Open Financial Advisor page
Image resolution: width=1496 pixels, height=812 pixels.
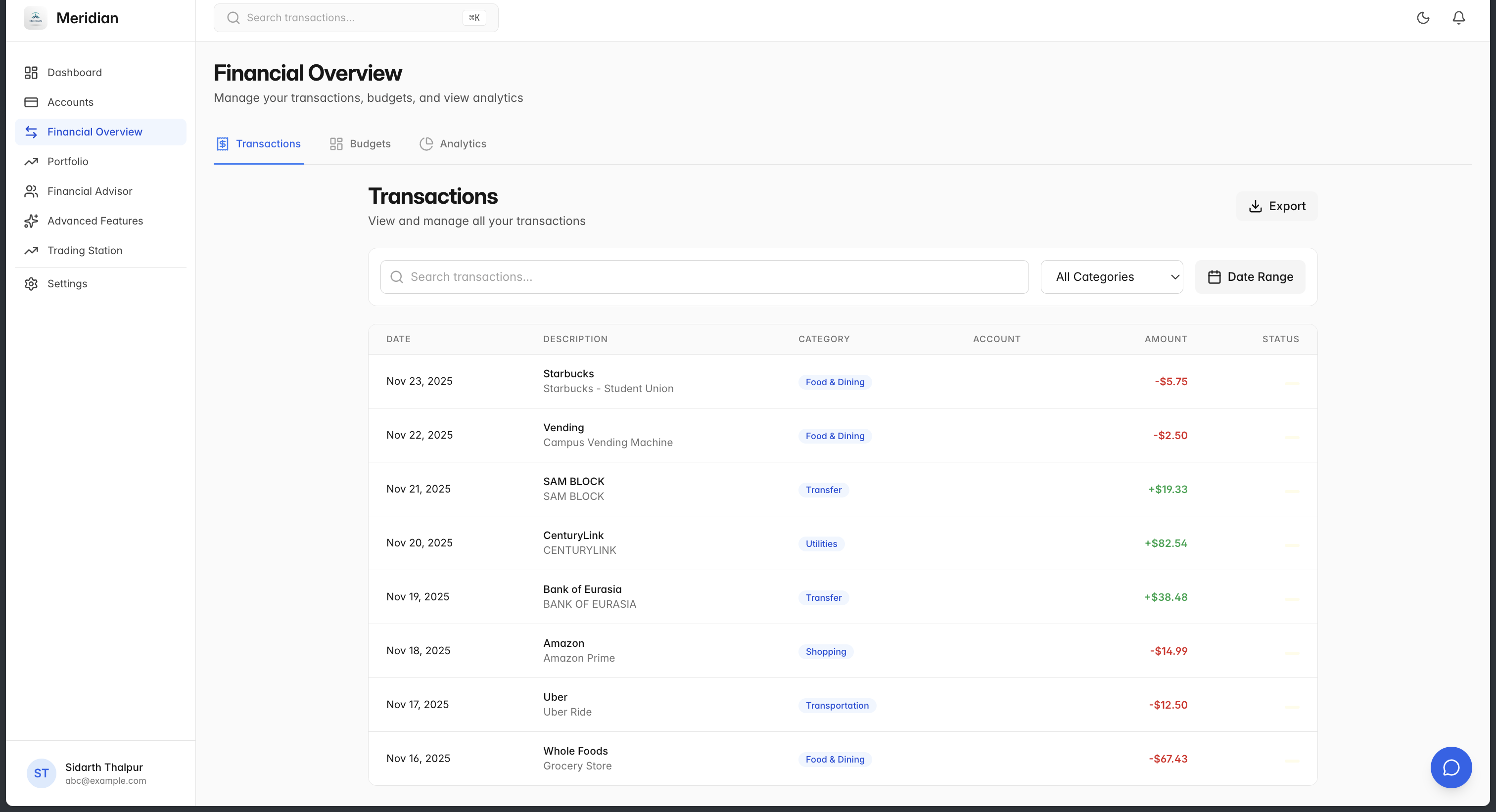tap(90, 191)
